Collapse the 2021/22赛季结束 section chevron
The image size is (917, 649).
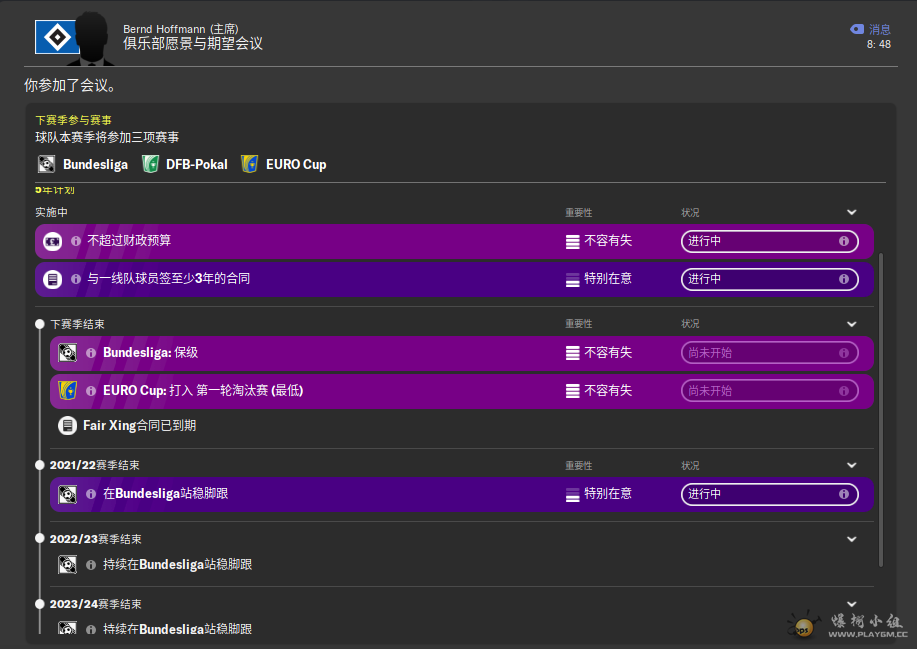point(852,465)
